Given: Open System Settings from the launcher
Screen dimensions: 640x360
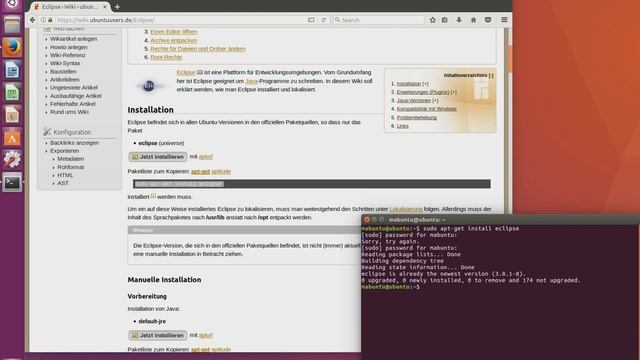Looking at the screenshot, I should (x=12, y=160).
